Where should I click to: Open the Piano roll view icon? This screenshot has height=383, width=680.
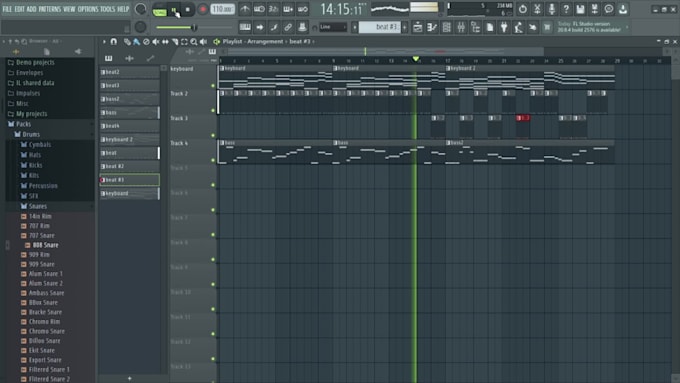coord(432,27)
